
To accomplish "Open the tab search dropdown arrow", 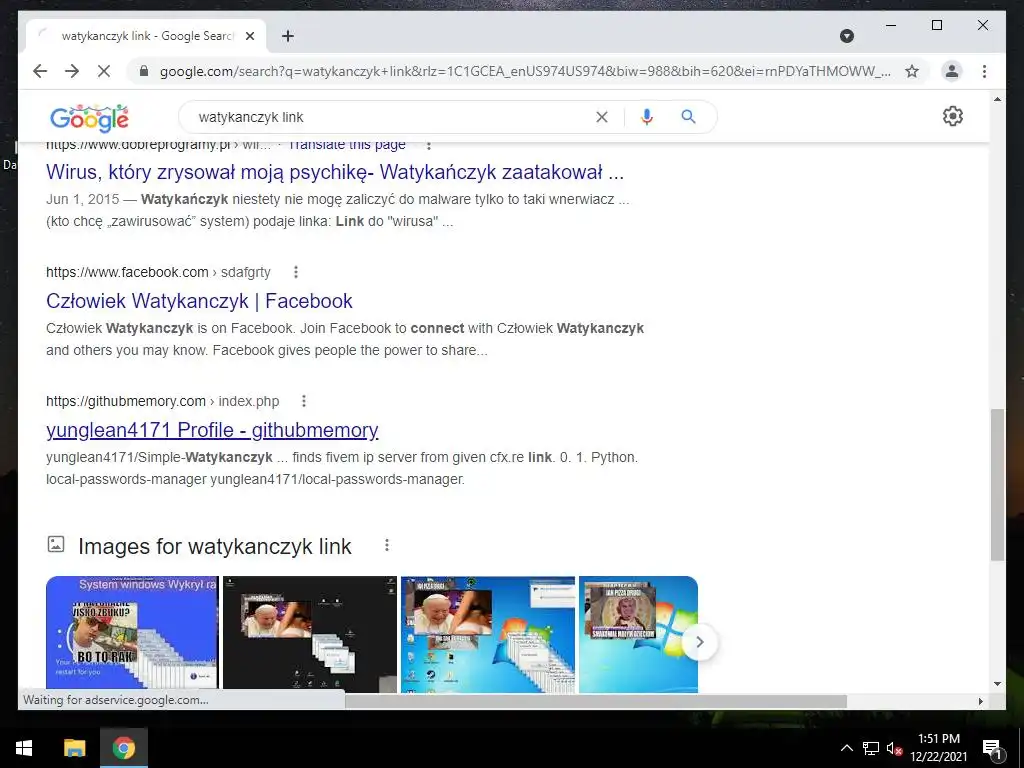I will (x=846, y=36).
